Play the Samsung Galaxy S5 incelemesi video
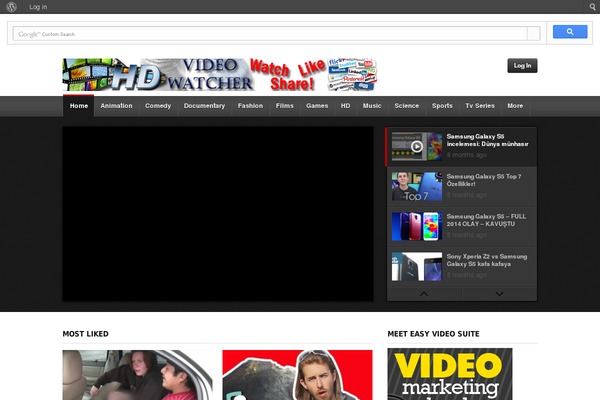This screenshot has width=600, height=400. 417,146
